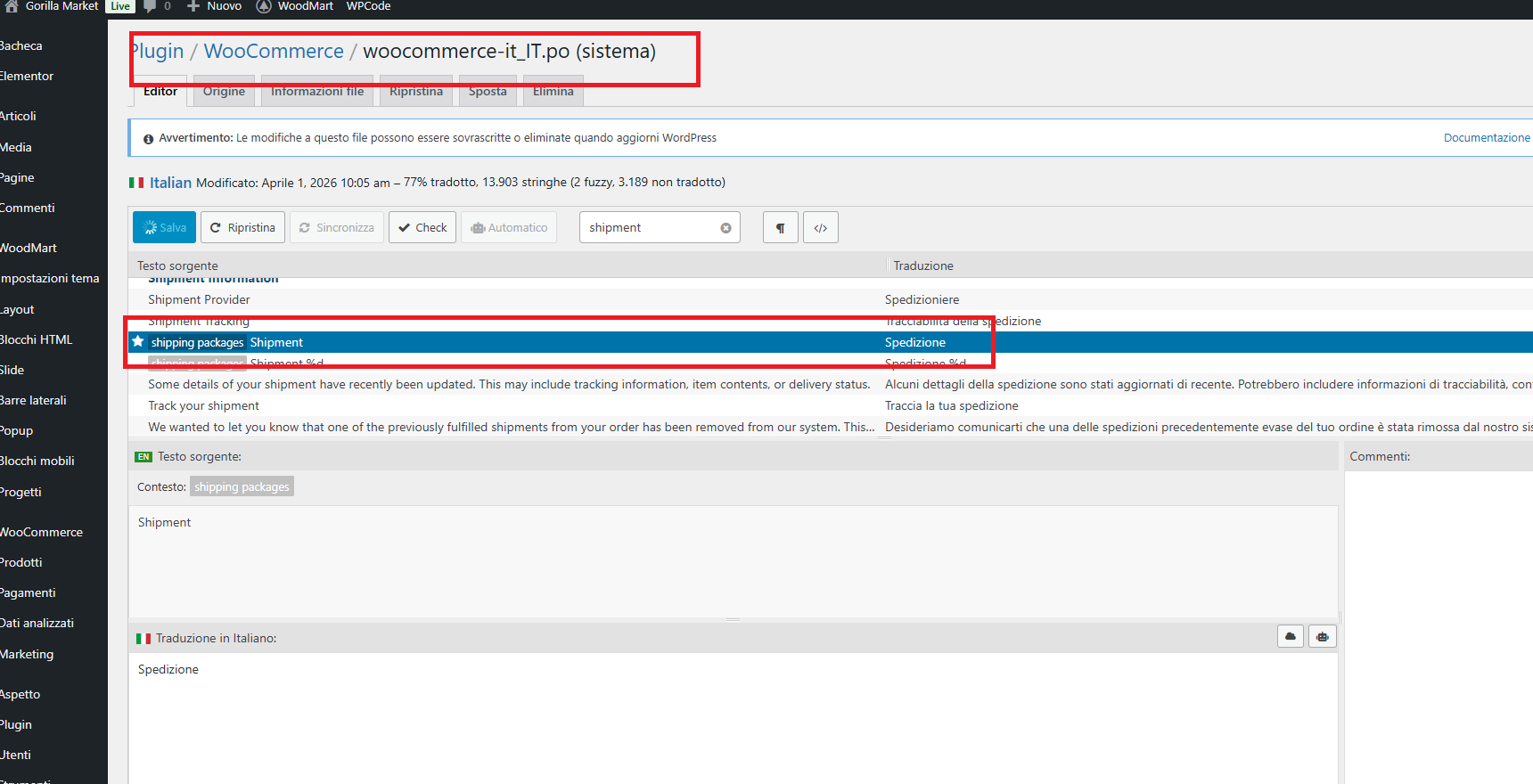
Task: Click into the Italian translation text area
Action: tap(733, 717)
